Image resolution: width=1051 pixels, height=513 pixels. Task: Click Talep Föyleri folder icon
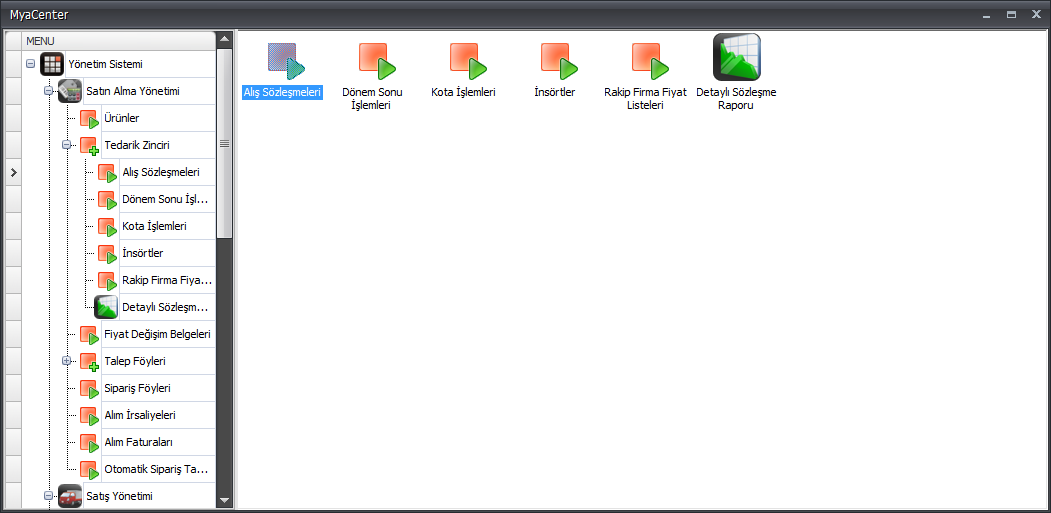coord(89,362)
